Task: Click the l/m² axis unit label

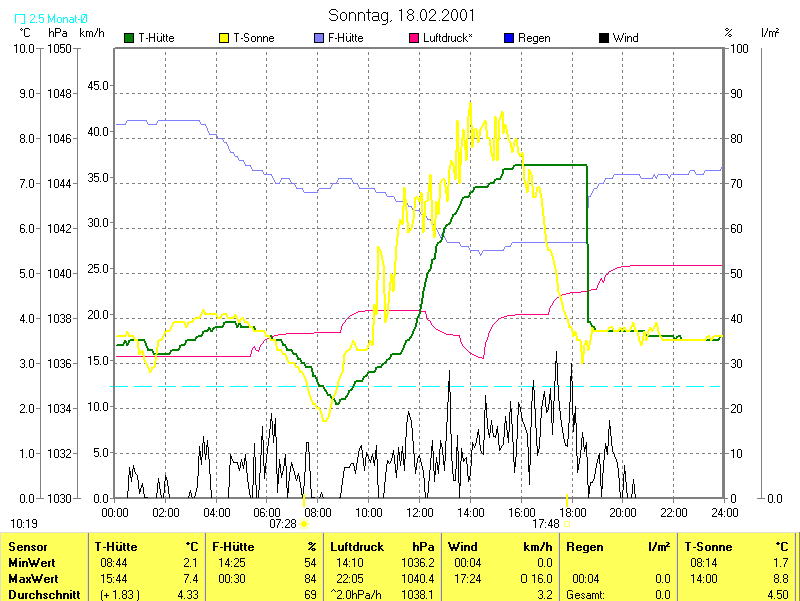Action: tap(770, 32)
